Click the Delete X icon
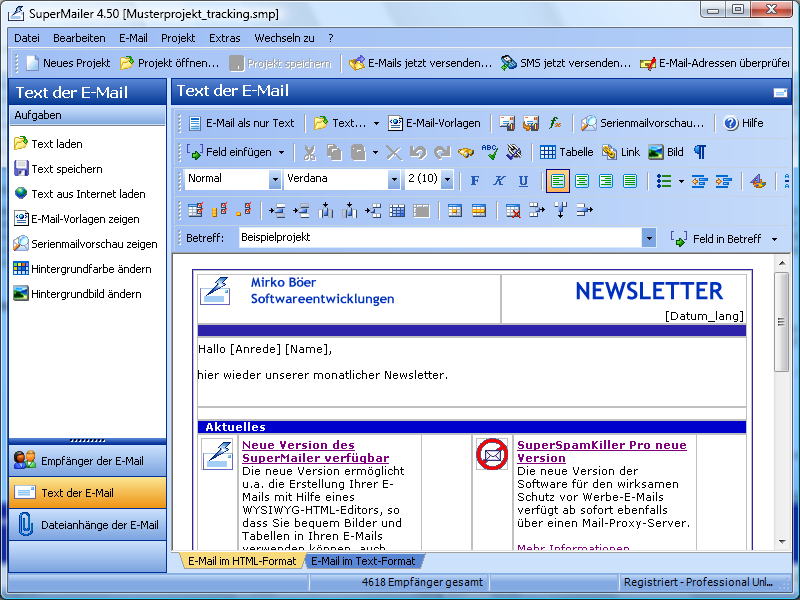This screenshot has height=600, width=800. point(393,152)
